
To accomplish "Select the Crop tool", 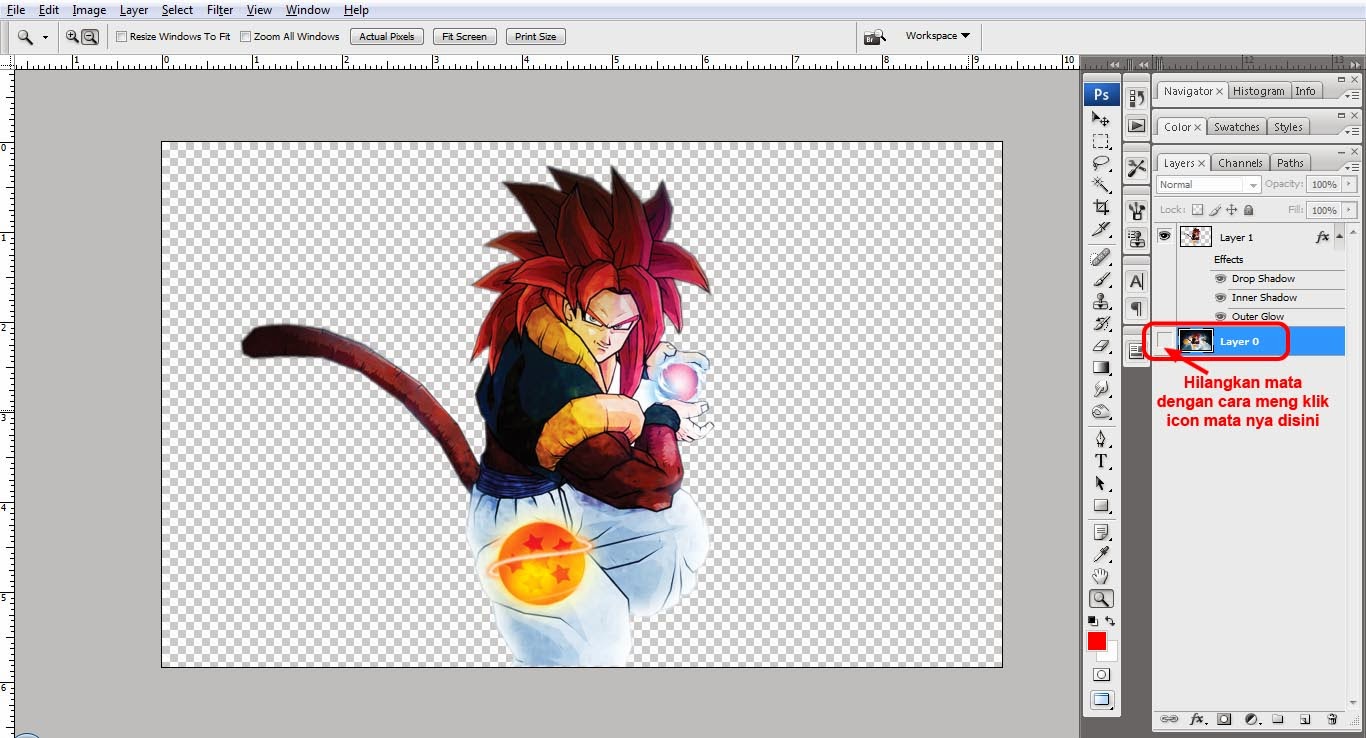I will (1101, 208).
